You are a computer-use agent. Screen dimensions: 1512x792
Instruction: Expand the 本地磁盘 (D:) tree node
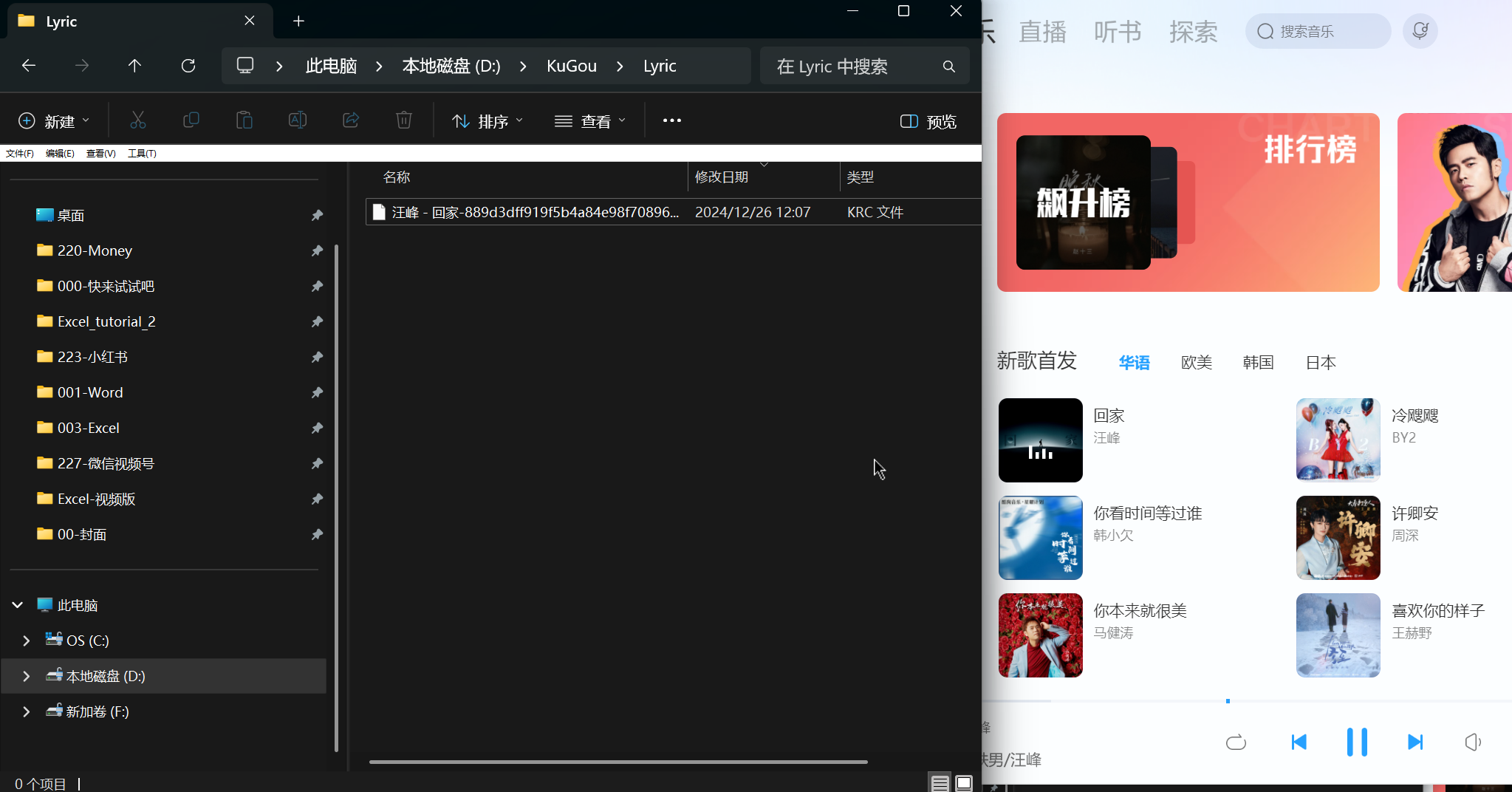click(x=27, y=676)
